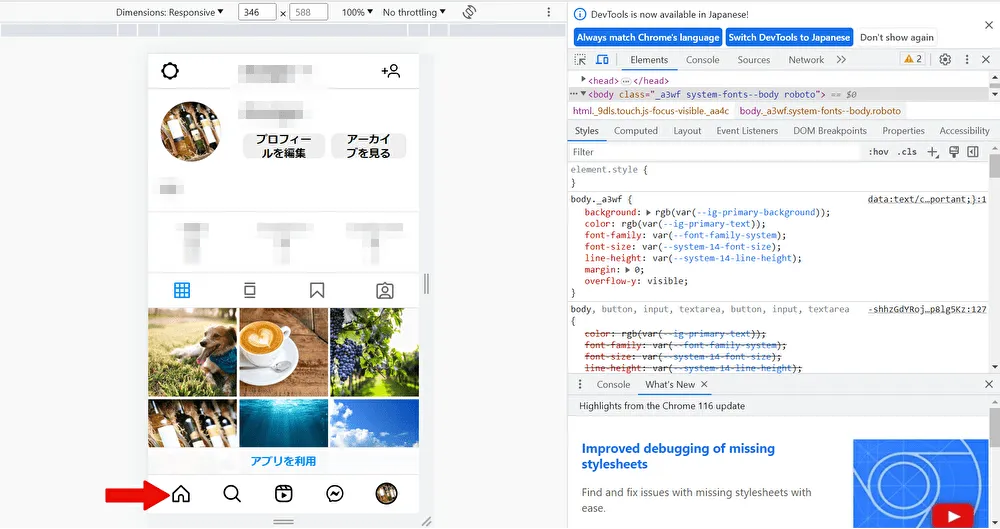This screenshot has width=1000, height=529.
Task: Open the customize DevTools three-dot menu
Action: pyautogui.click(x=967, y=59)
